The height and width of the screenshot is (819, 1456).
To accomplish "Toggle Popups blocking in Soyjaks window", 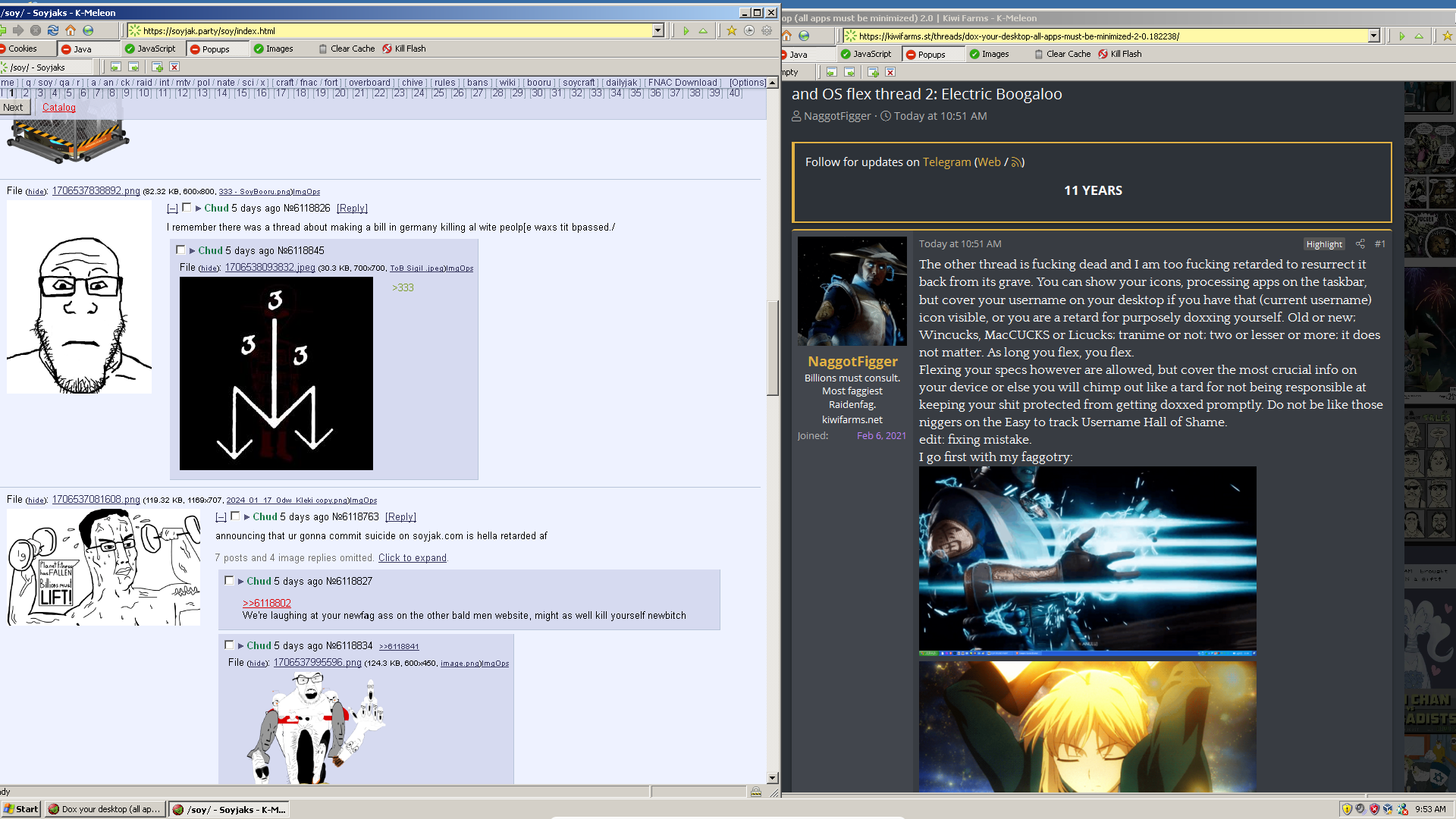I will pos(216,49).
